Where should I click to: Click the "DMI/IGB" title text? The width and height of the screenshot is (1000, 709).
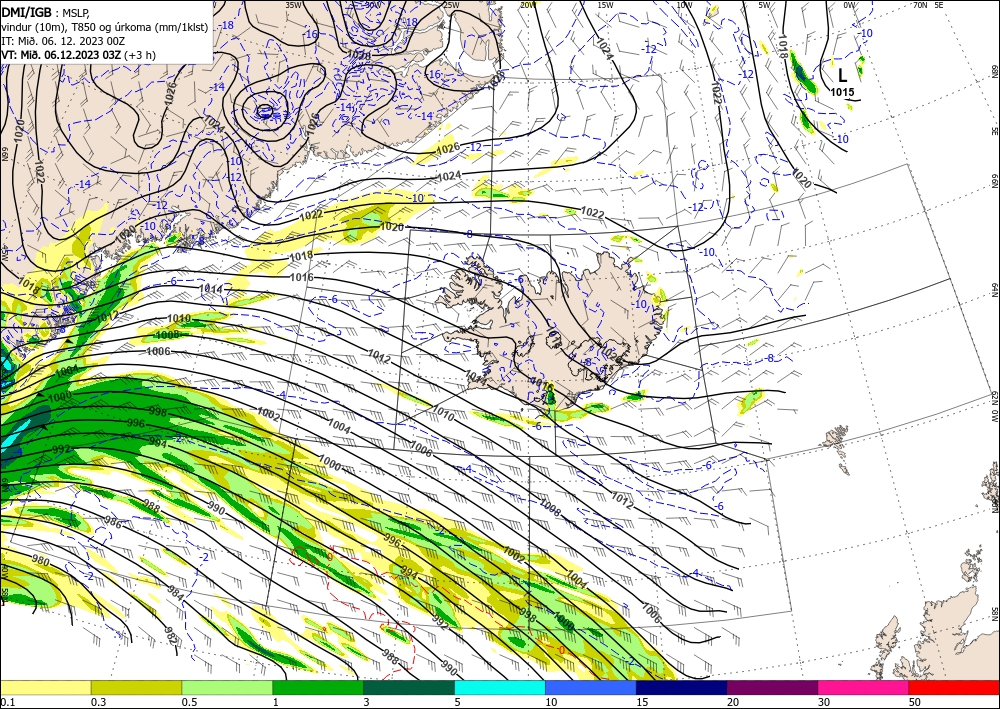coord(27,11)
